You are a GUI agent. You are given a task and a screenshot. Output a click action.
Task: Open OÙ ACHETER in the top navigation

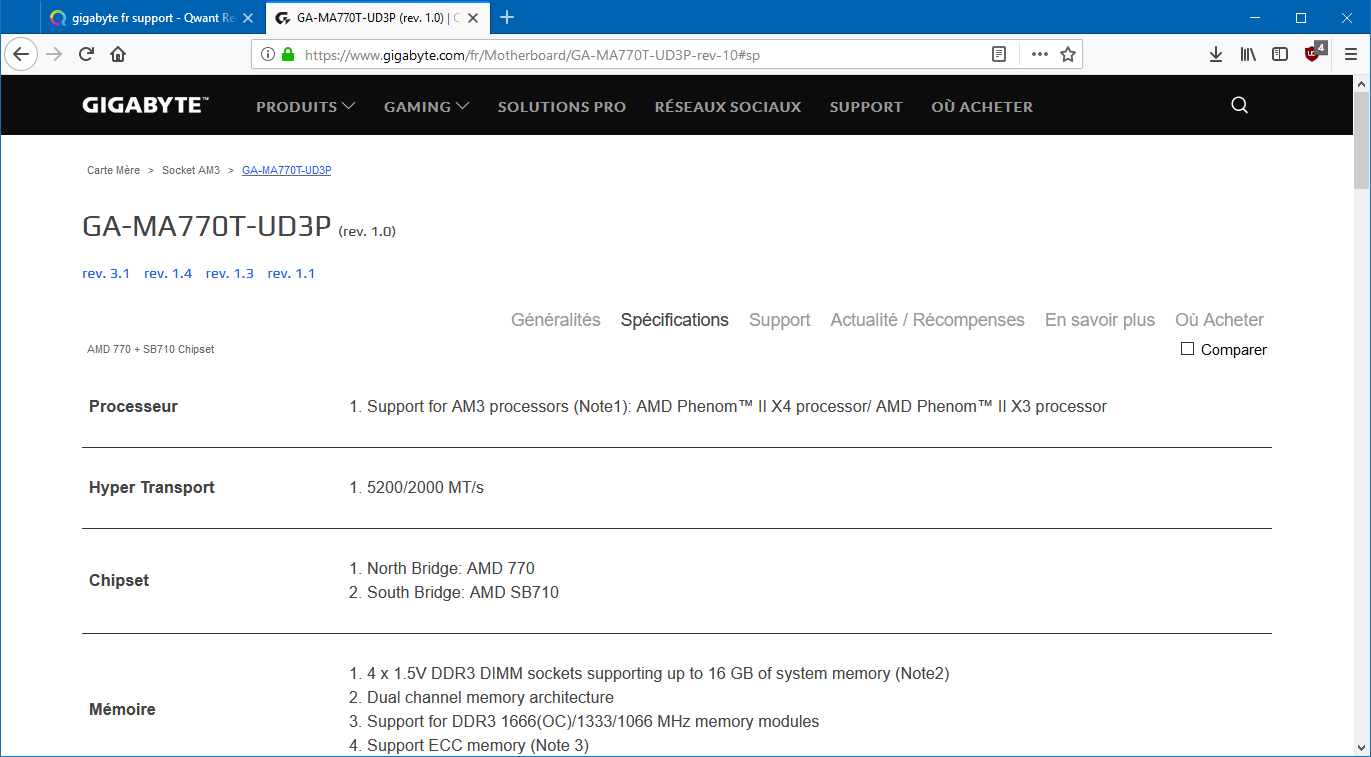(x=982, y=107)
